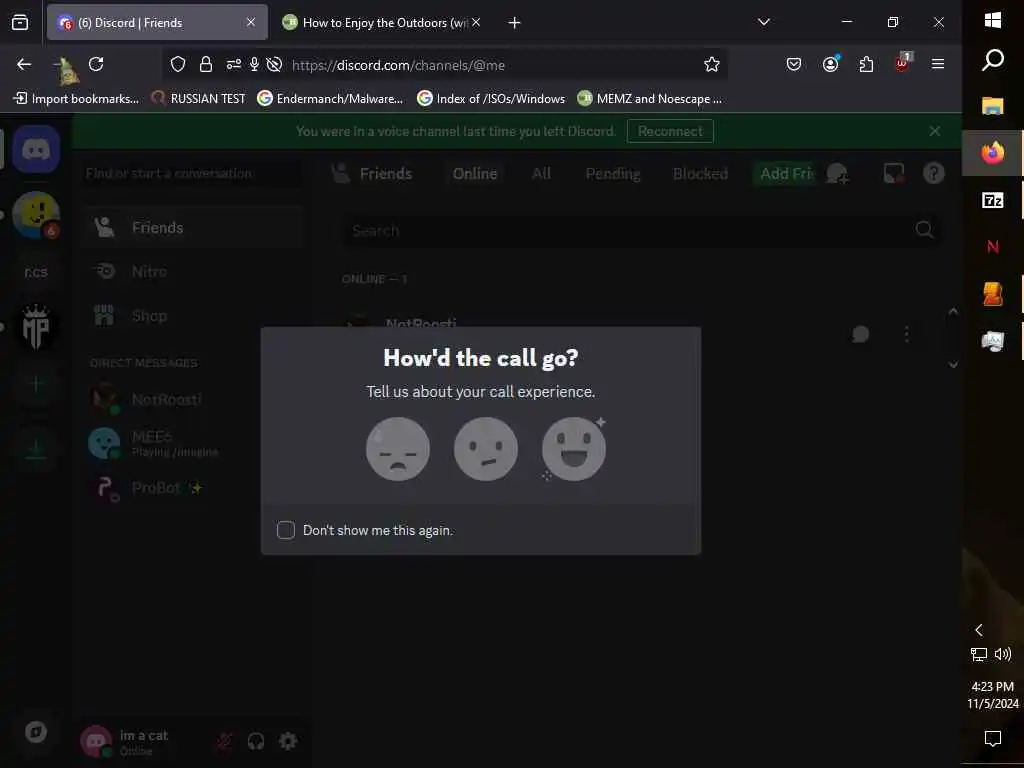Switch to the All friends tab

pyautogui.click(x=541, y=174)
